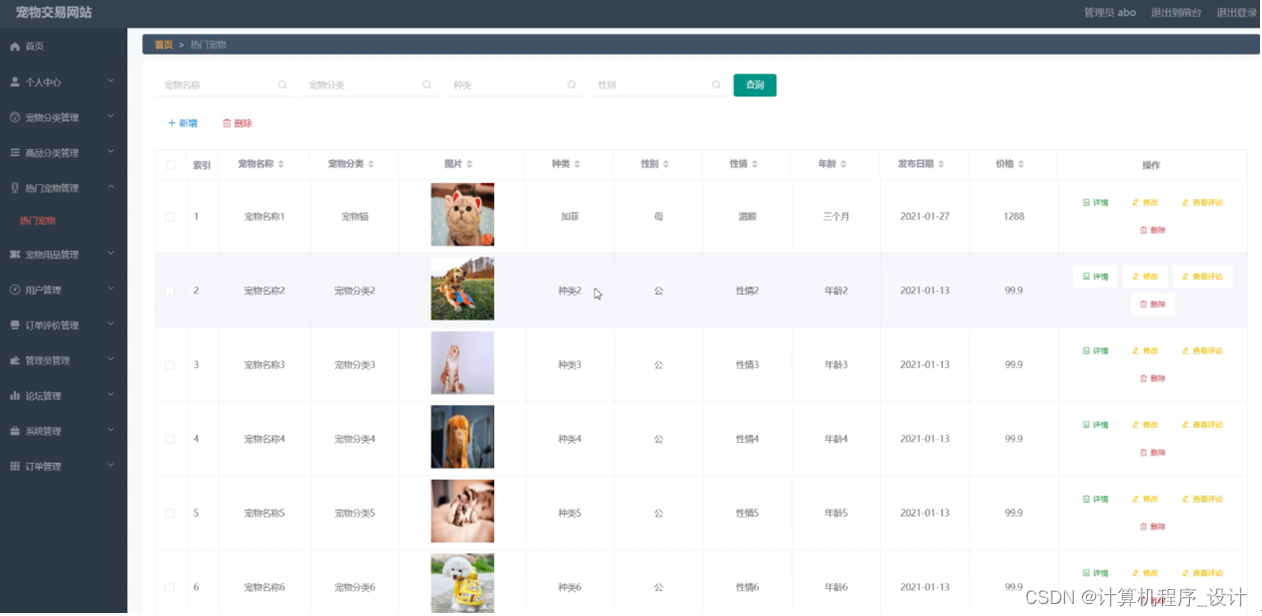Click the cat thumbnail in row 宠物名称1
This screenshot has width=1262, height=616.
coord(462,214)
